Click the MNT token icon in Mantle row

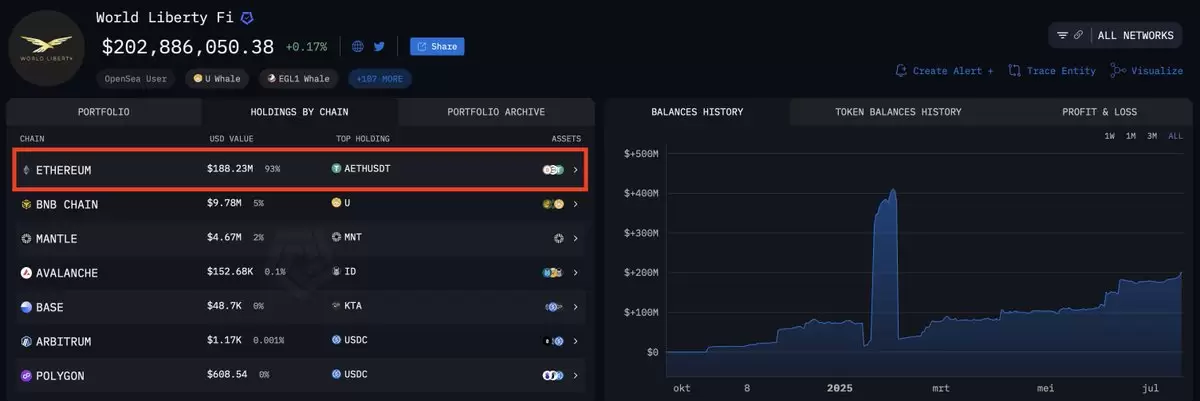[x=336, y=238]
